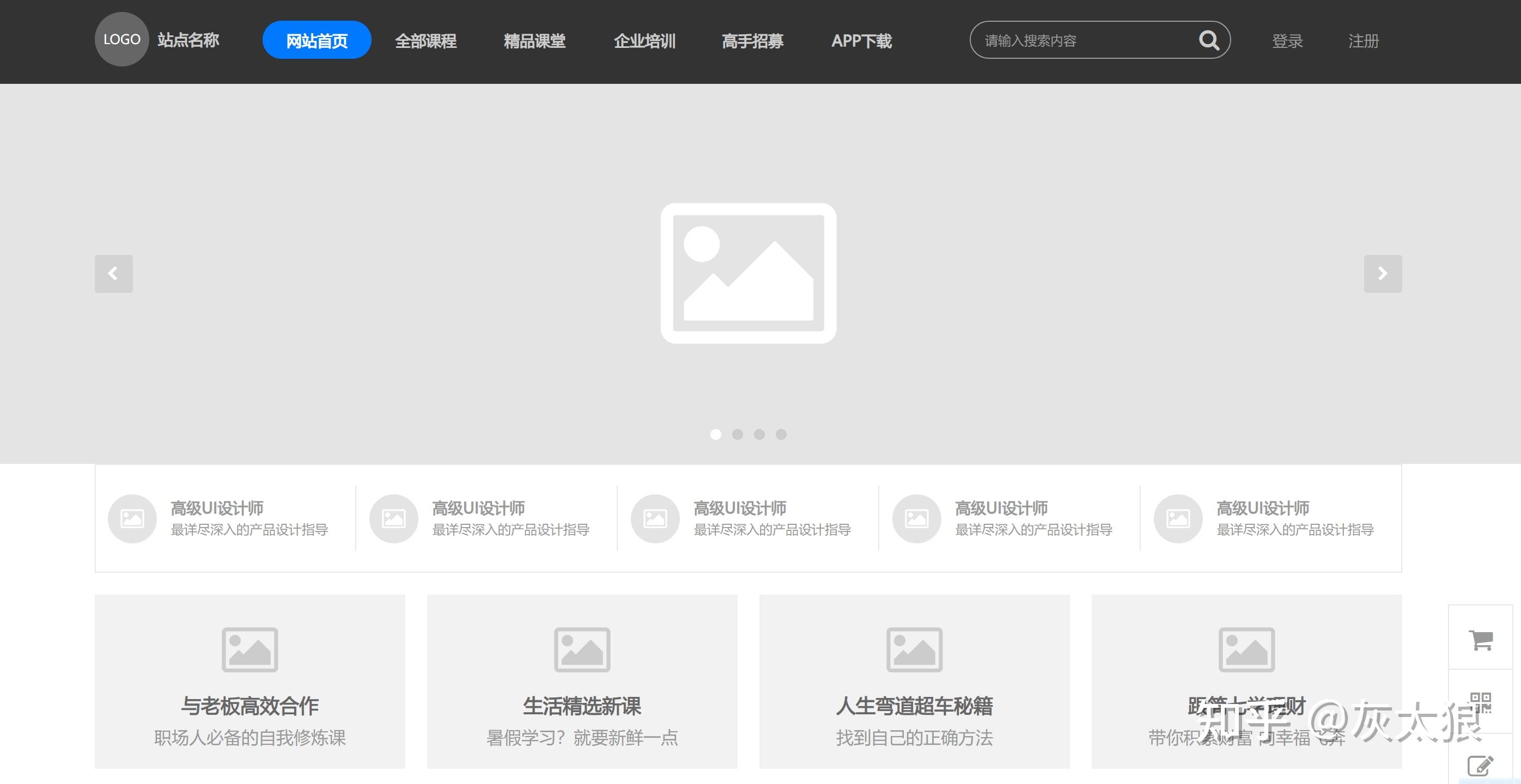The height and width of the screenshot is (784, 1521).
Task: Activate the first carousel indicator dot
Action: click(716, 435)
